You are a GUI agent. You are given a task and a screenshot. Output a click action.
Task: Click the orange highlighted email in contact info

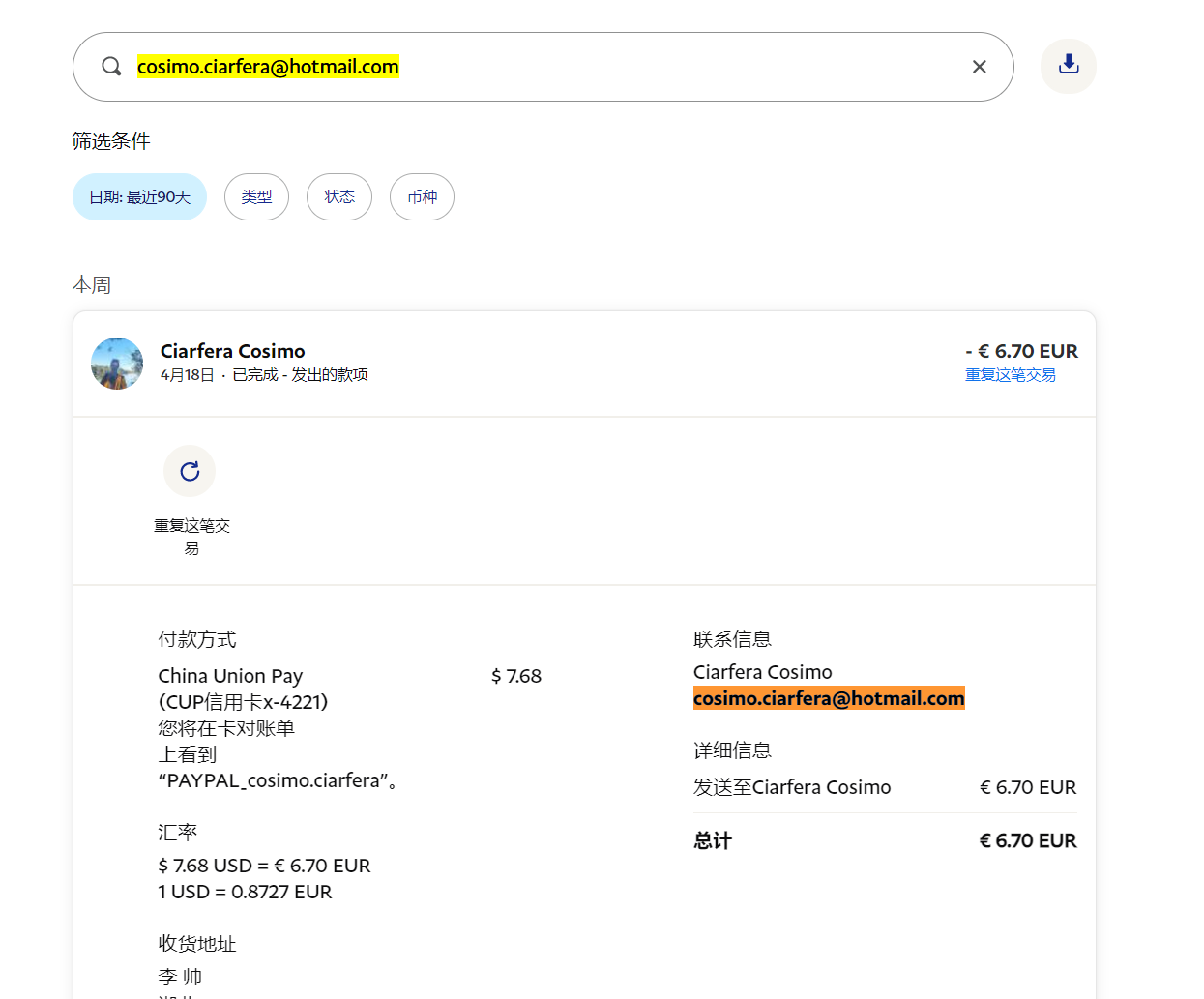pos(828,698)
